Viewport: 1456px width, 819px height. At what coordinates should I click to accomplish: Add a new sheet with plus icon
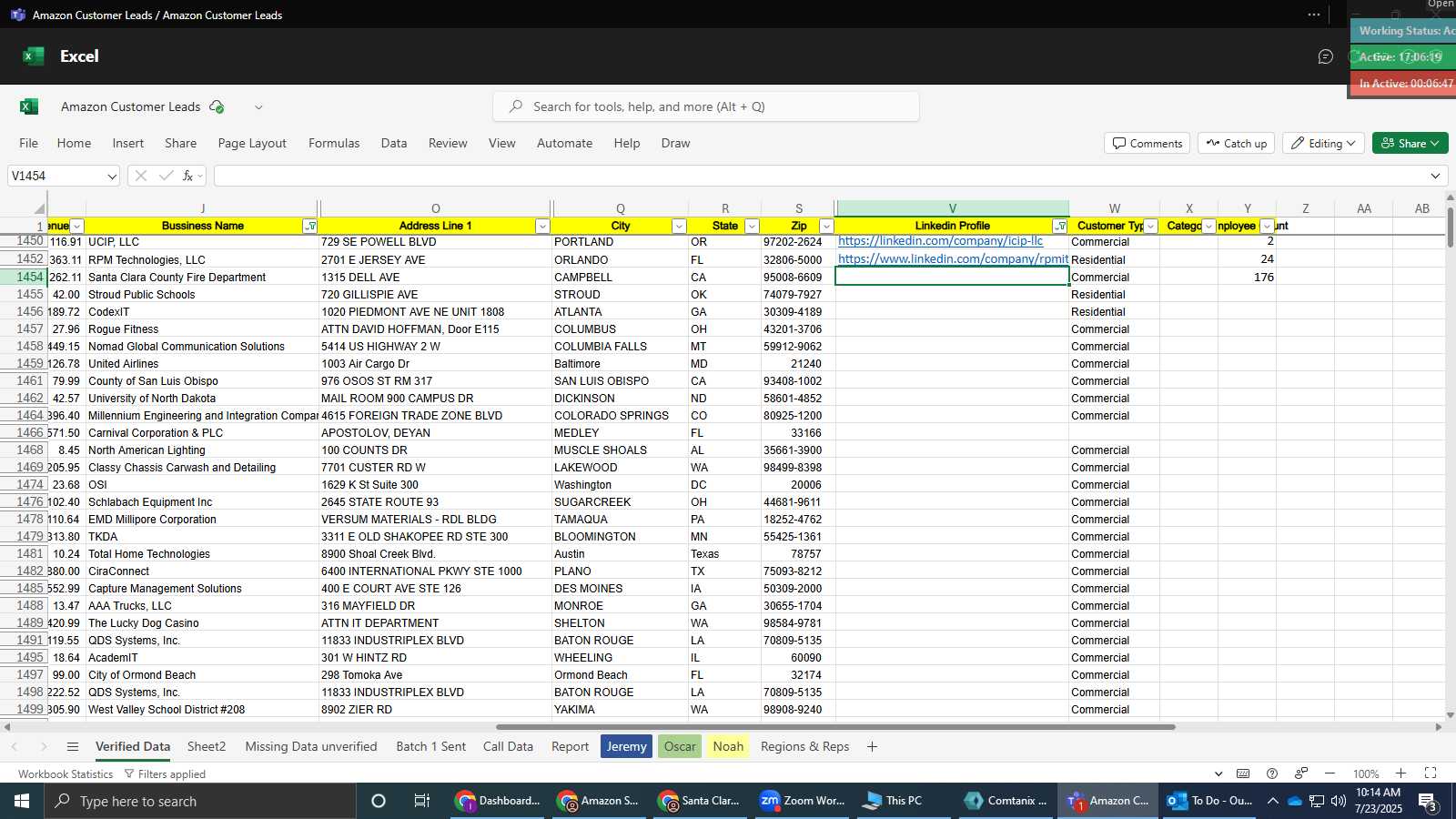click(x=872, y=747)
